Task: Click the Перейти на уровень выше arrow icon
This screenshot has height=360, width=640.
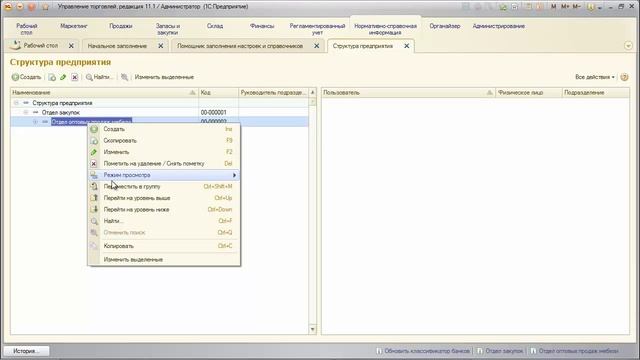Action: click(94, 198)
